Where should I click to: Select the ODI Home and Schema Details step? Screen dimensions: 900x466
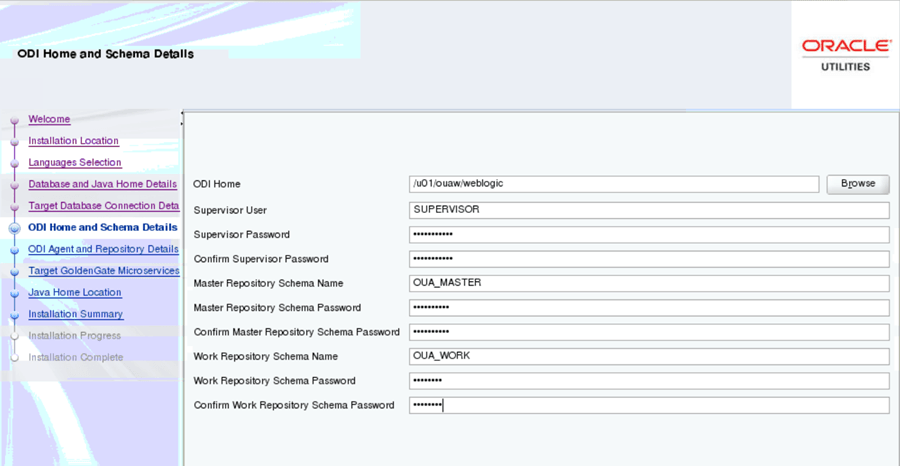tap(103, 227)
